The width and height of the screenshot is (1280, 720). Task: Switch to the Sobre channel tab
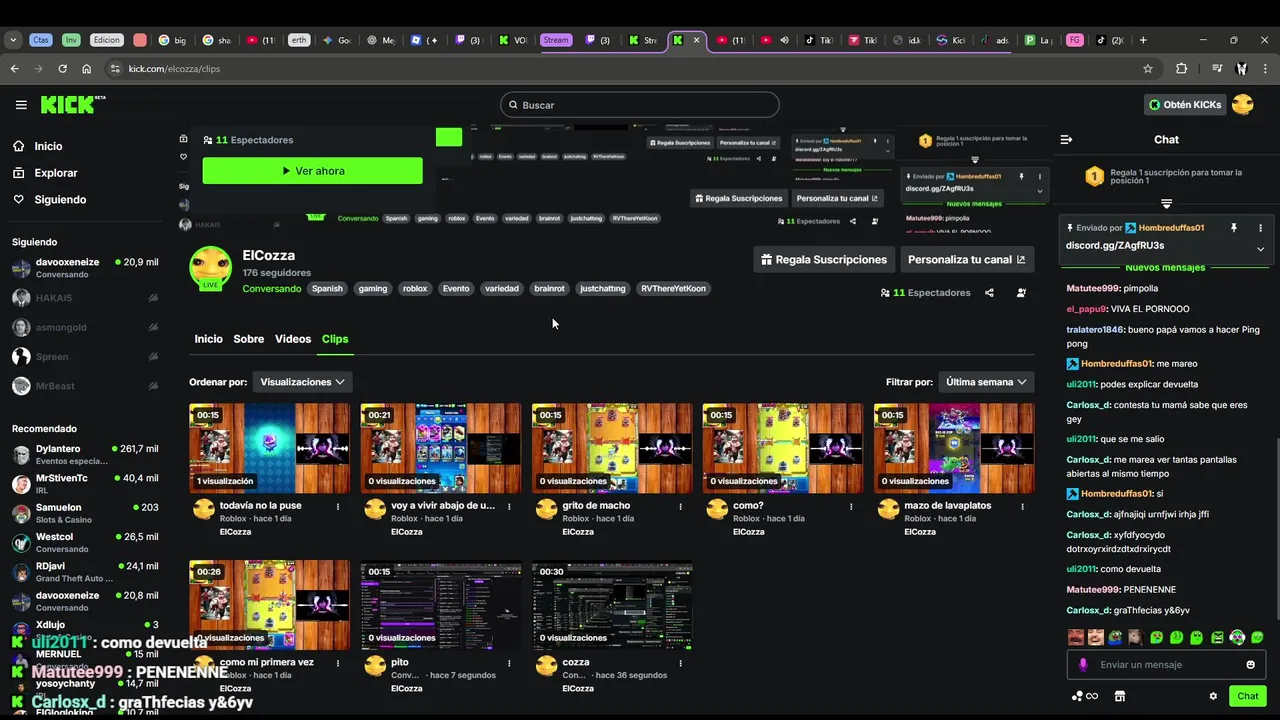pyautogui.click(x=249, y=339)
